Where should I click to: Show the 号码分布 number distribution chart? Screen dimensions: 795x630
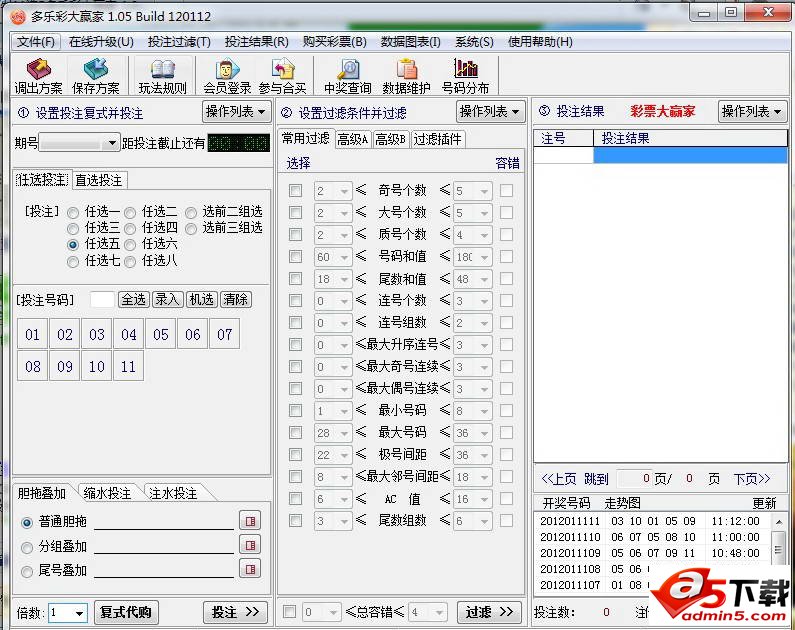[x=465, y=76]
